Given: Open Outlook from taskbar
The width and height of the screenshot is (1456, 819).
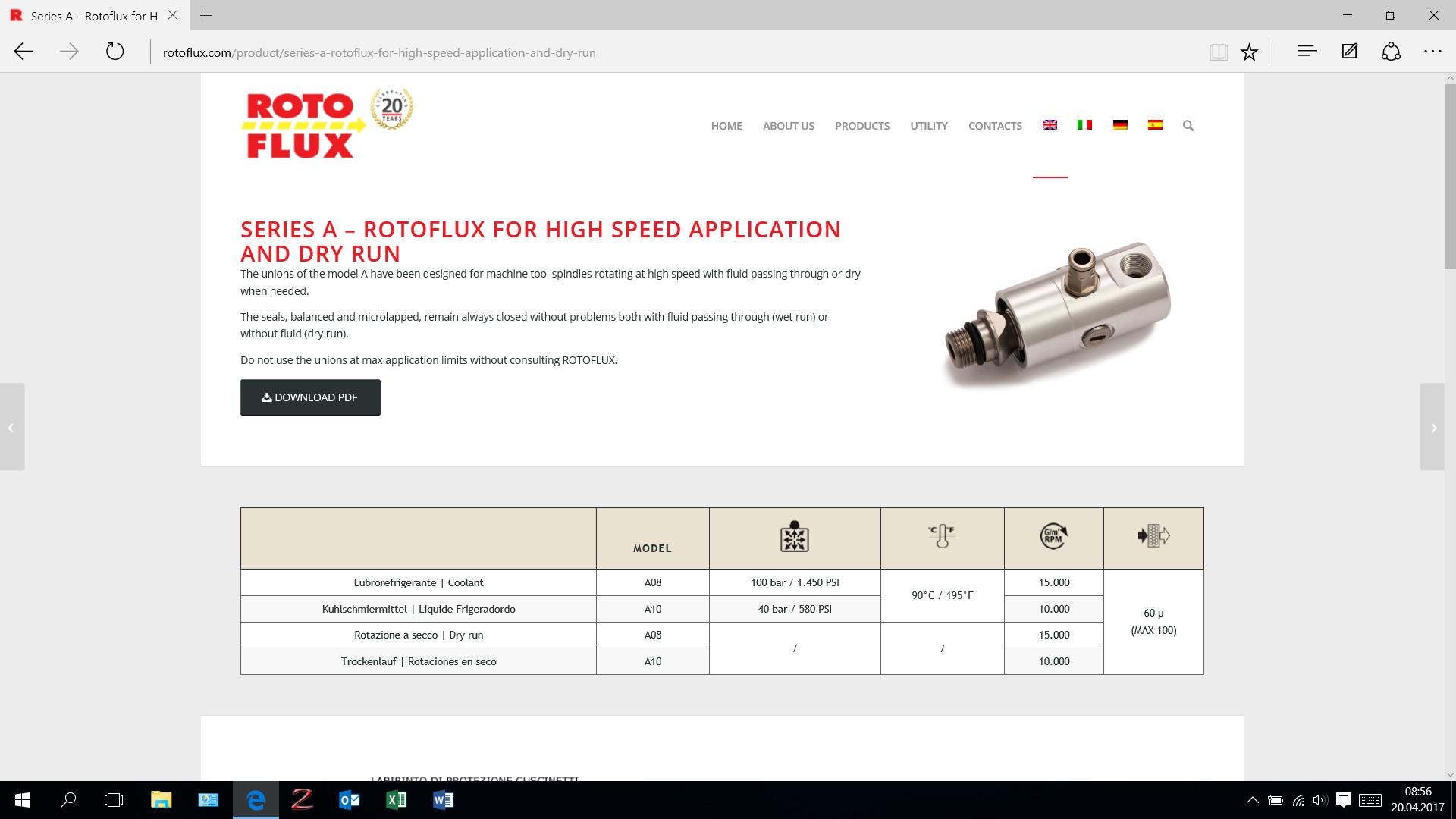Looking at the screenshot, I should [x=349, y=800].
